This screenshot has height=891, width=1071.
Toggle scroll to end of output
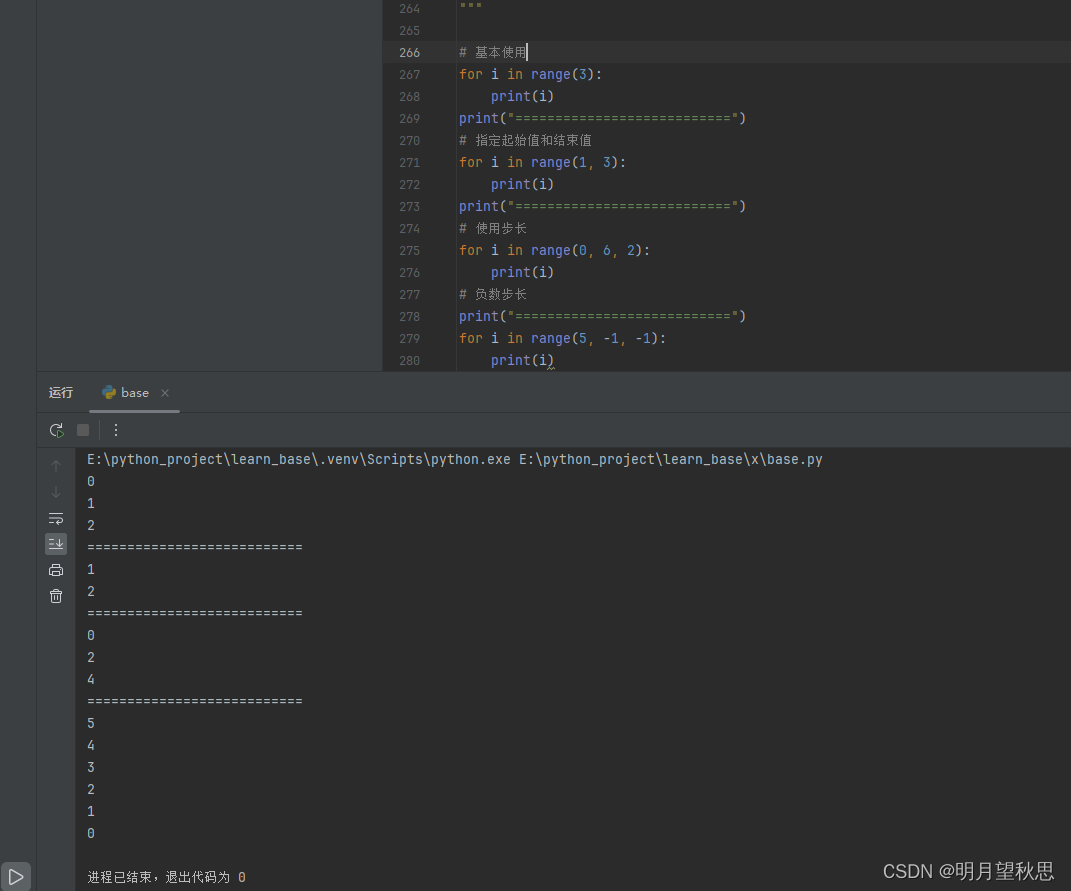[56, 544]
